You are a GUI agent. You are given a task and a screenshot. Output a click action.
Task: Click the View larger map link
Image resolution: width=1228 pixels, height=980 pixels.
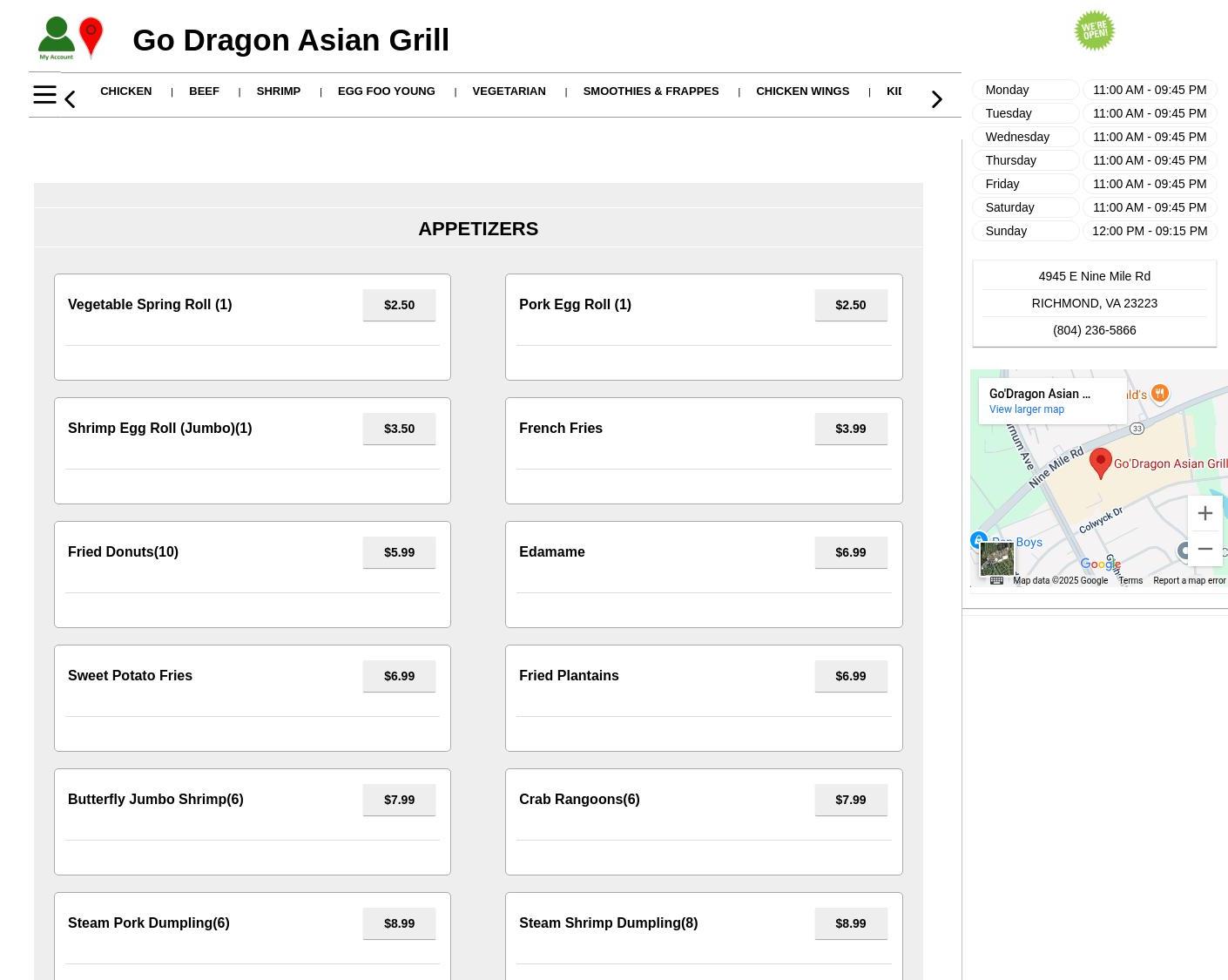(x=1026, y=409)
